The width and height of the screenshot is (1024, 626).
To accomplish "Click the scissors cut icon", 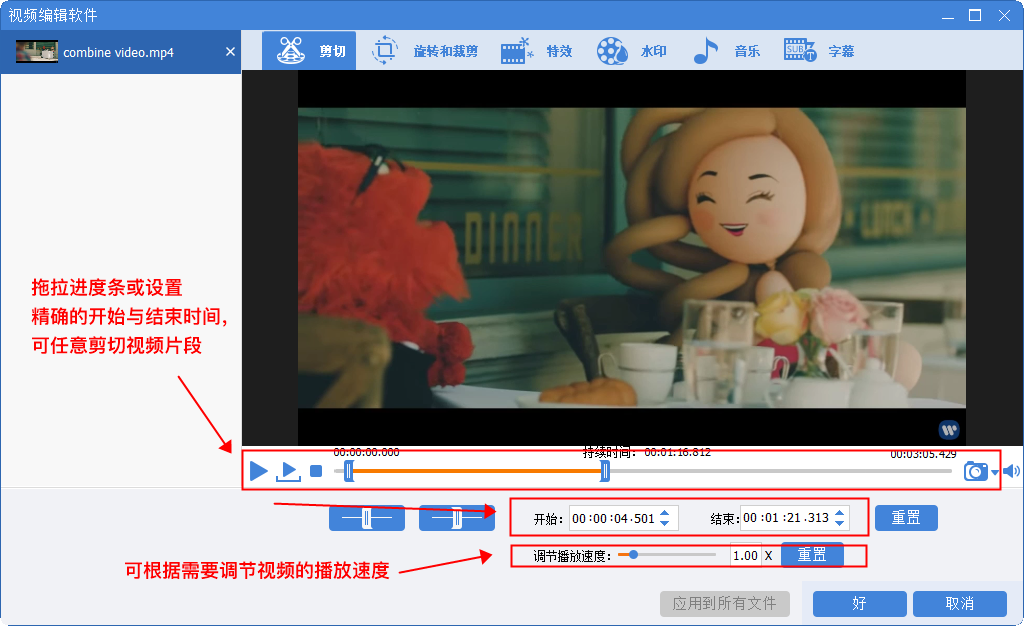I will click(291, 50).
